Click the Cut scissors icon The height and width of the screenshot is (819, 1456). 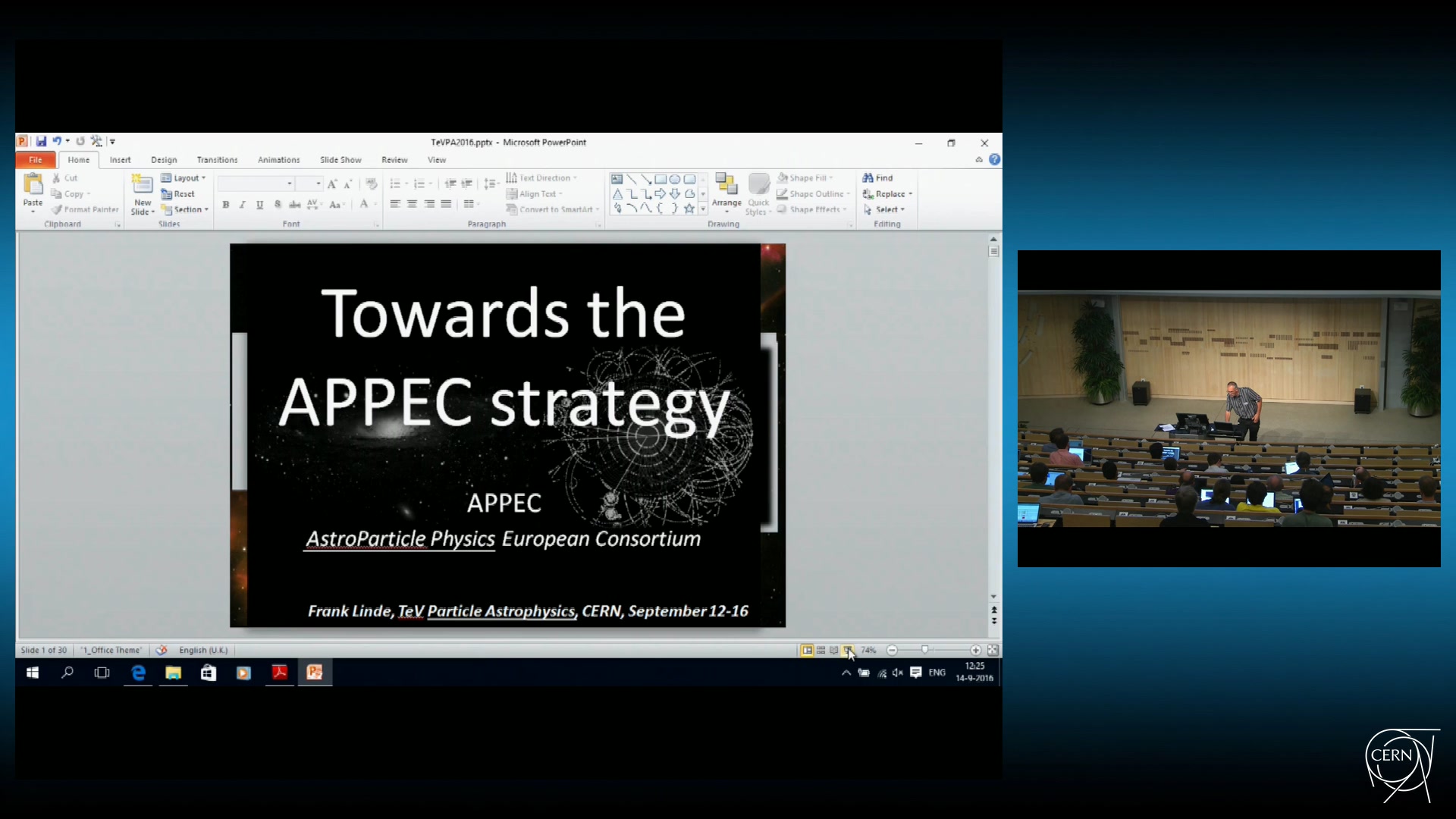pos(56,178)
